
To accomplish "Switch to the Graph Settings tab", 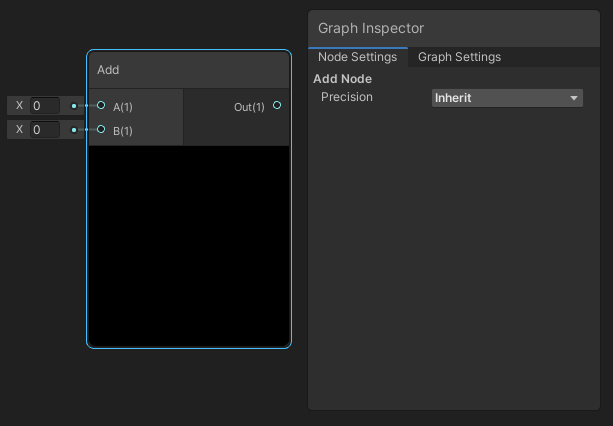I will 459,57.
